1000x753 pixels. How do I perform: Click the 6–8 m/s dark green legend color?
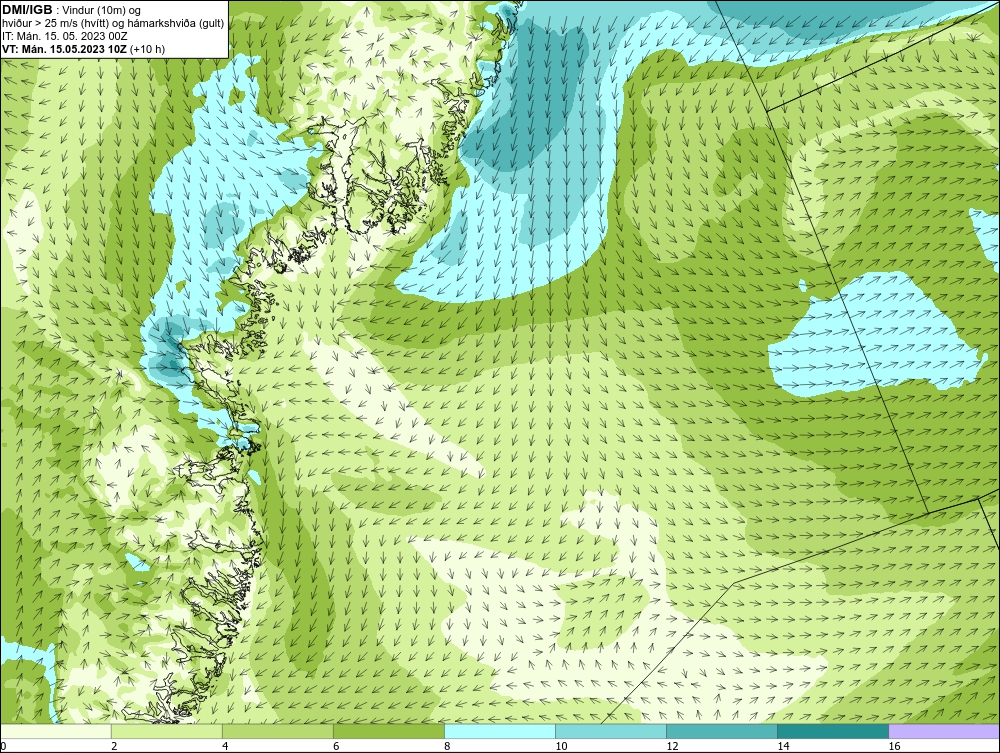(x=389, y=731)
